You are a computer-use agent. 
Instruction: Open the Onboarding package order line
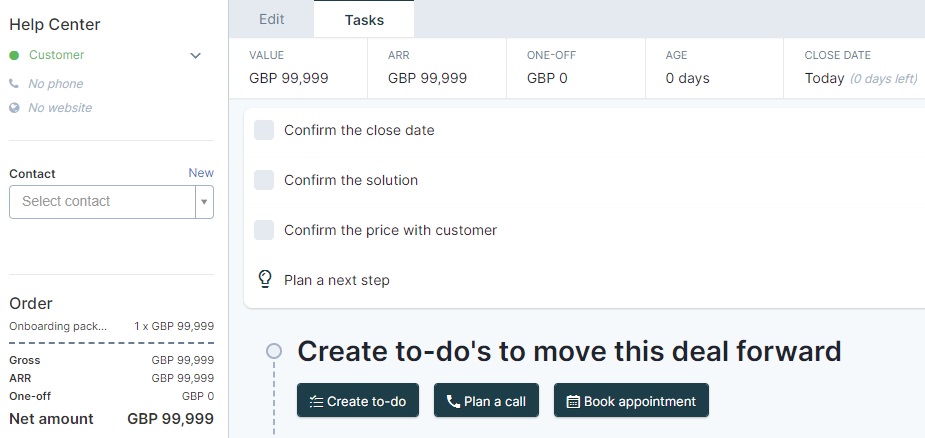(111, 326)
